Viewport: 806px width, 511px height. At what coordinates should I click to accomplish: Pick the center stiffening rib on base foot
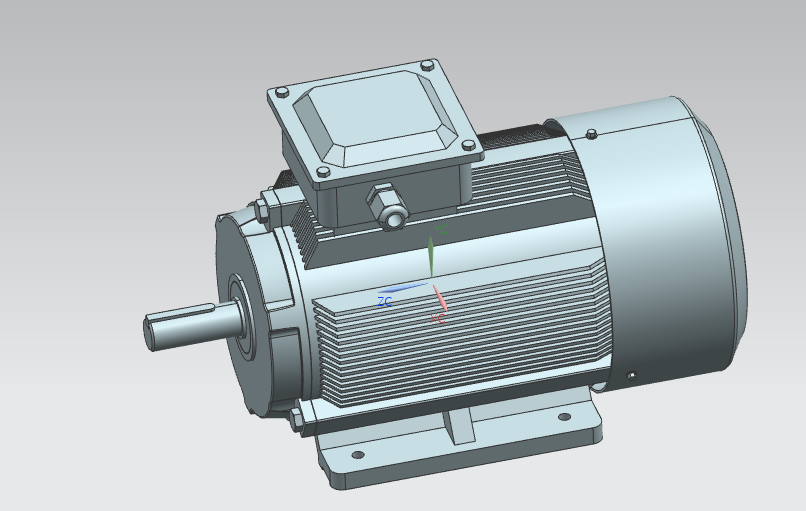pos(459,425)
